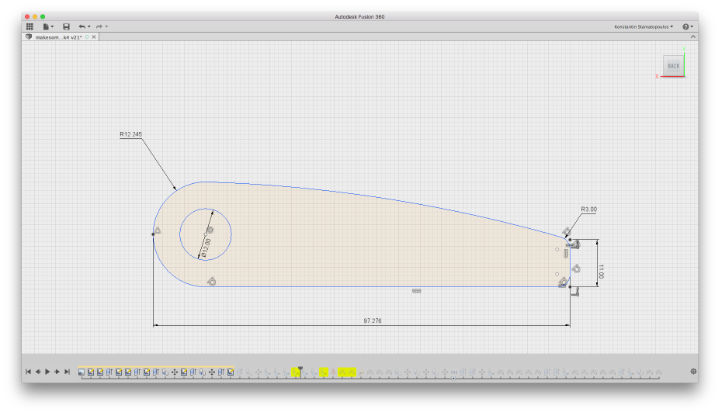The width and height of the screenshot is (720, 414).
Task: Click the red X axis of the ViewCube
Action: (x=673, y=77)
